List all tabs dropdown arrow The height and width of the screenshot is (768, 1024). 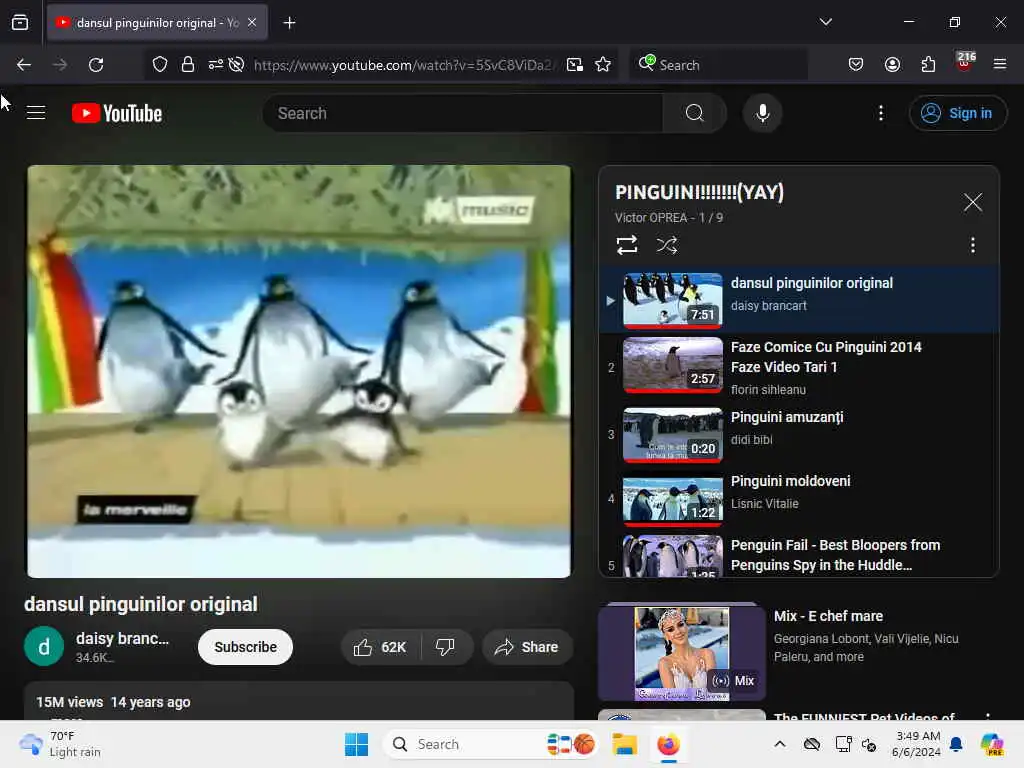(x=825, y=22)
